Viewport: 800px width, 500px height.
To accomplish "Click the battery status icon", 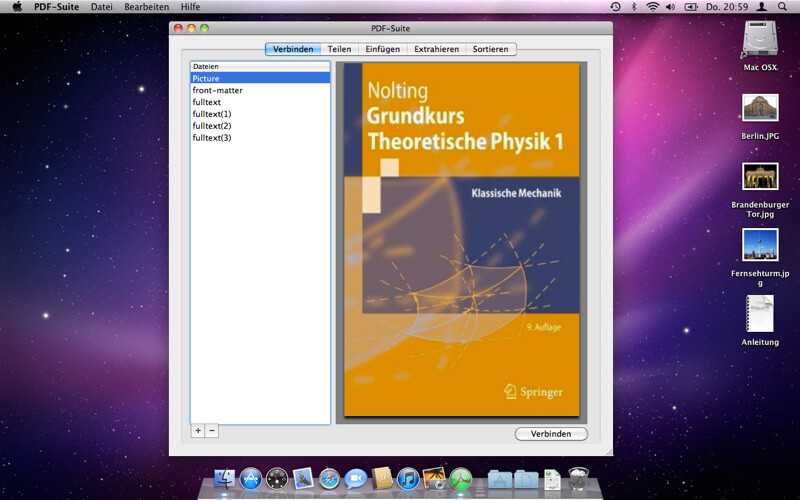I will coord(691,7).
